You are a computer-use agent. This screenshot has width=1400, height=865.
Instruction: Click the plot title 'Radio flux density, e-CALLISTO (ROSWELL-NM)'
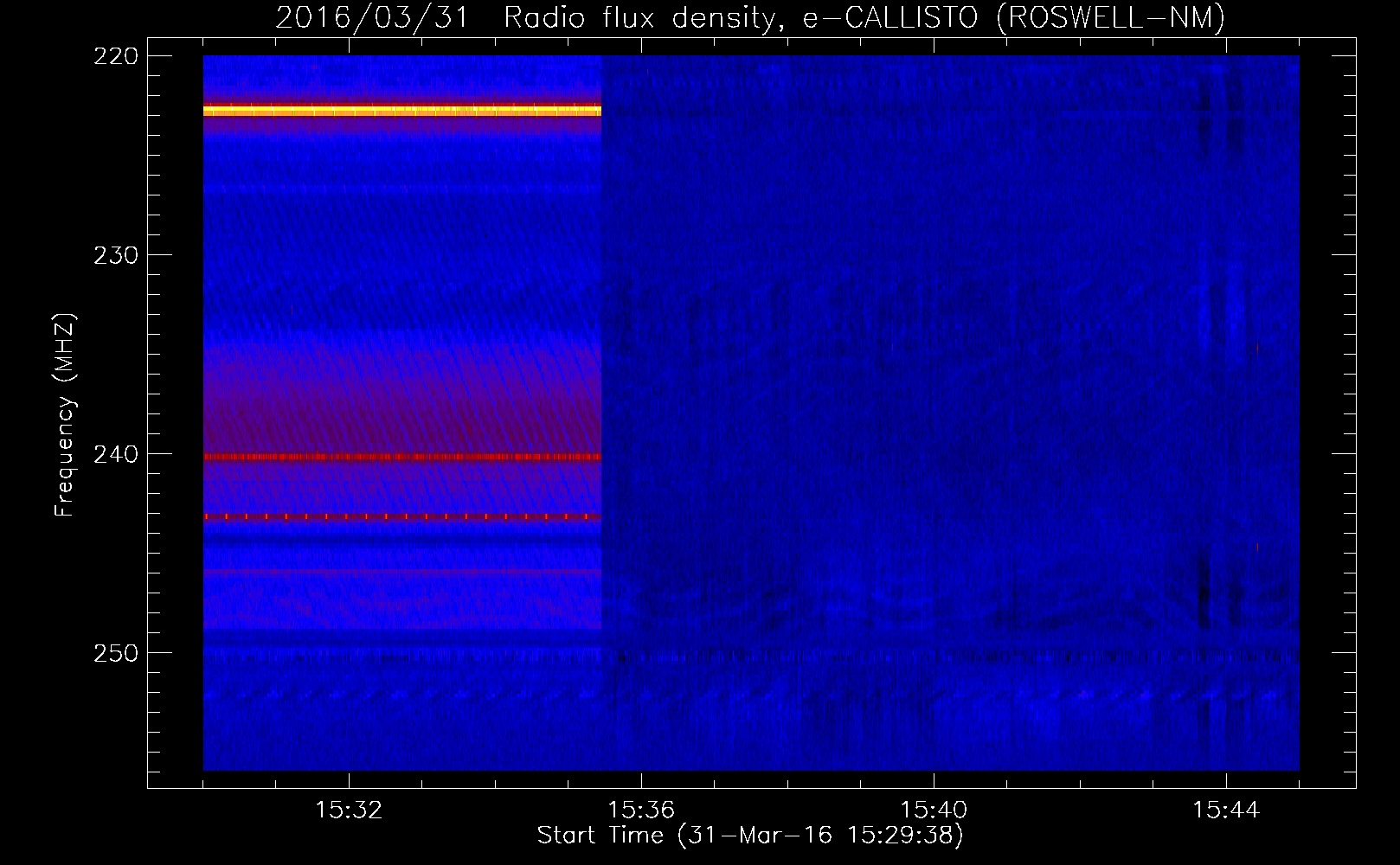point(864,17)
